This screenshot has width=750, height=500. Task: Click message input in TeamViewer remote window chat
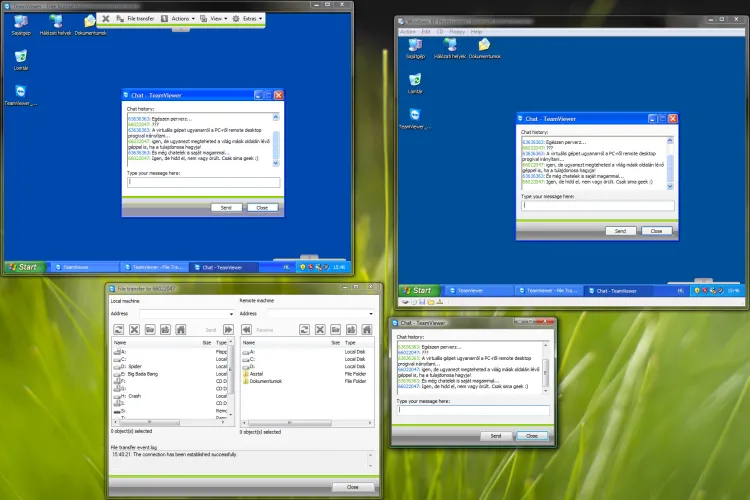pos(204,182)
